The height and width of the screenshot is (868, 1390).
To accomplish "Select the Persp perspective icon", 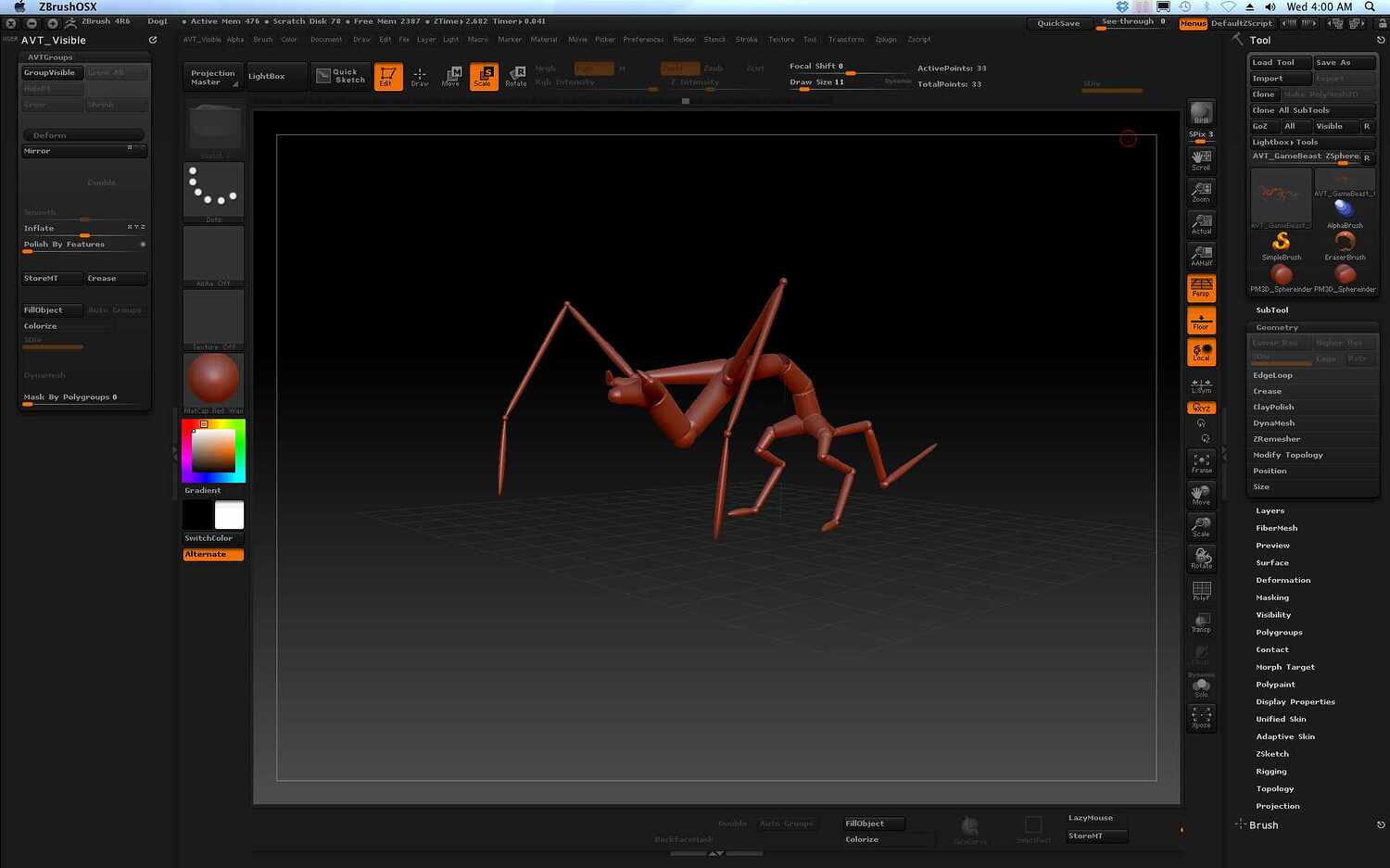I will coord(1201,288).
